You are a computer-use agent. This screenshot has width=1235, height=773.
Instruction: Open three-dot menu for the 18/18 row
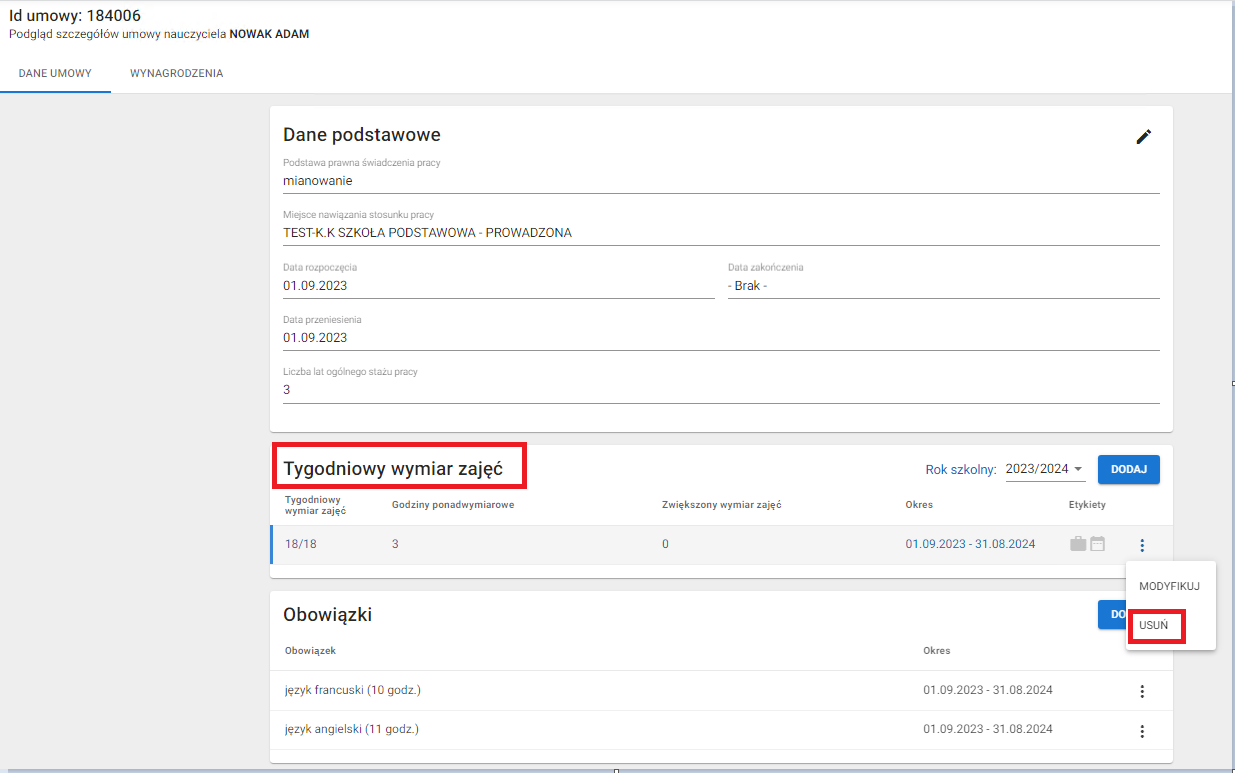(1142, 545)
